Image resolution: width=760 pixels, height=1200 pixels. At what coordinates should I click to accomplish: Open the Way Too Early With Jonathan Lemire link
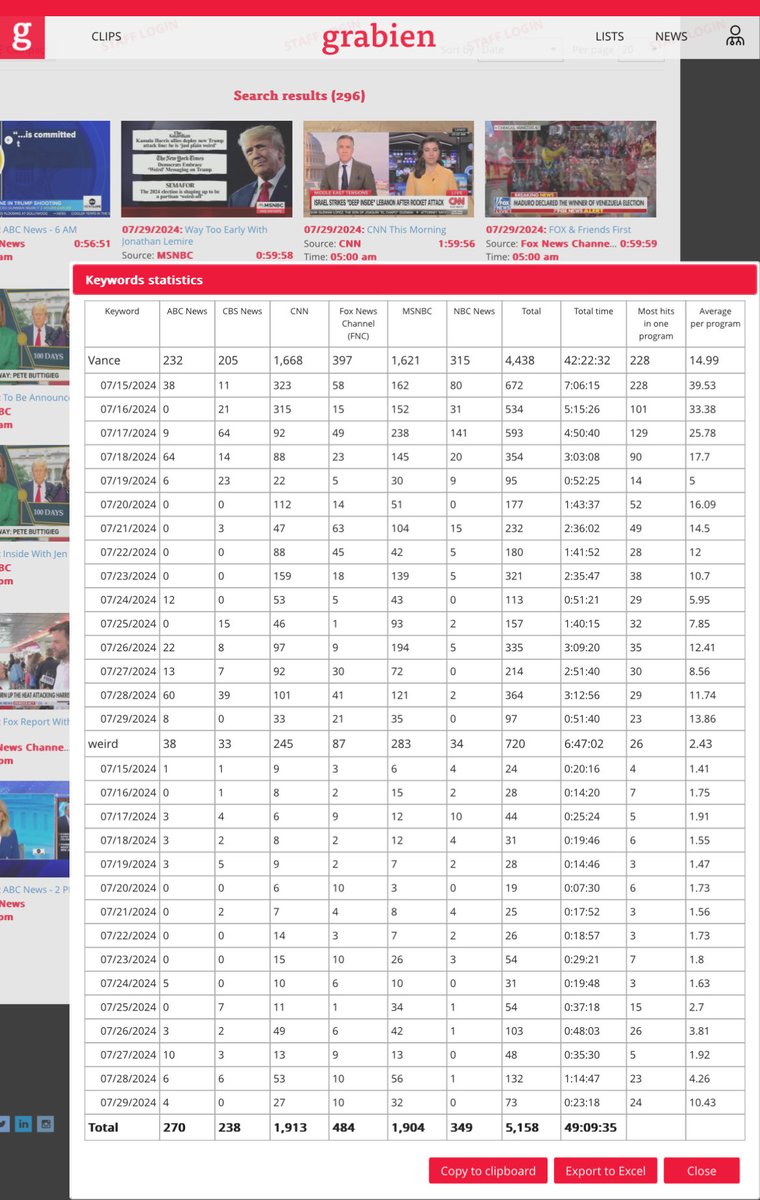point(194,236)
